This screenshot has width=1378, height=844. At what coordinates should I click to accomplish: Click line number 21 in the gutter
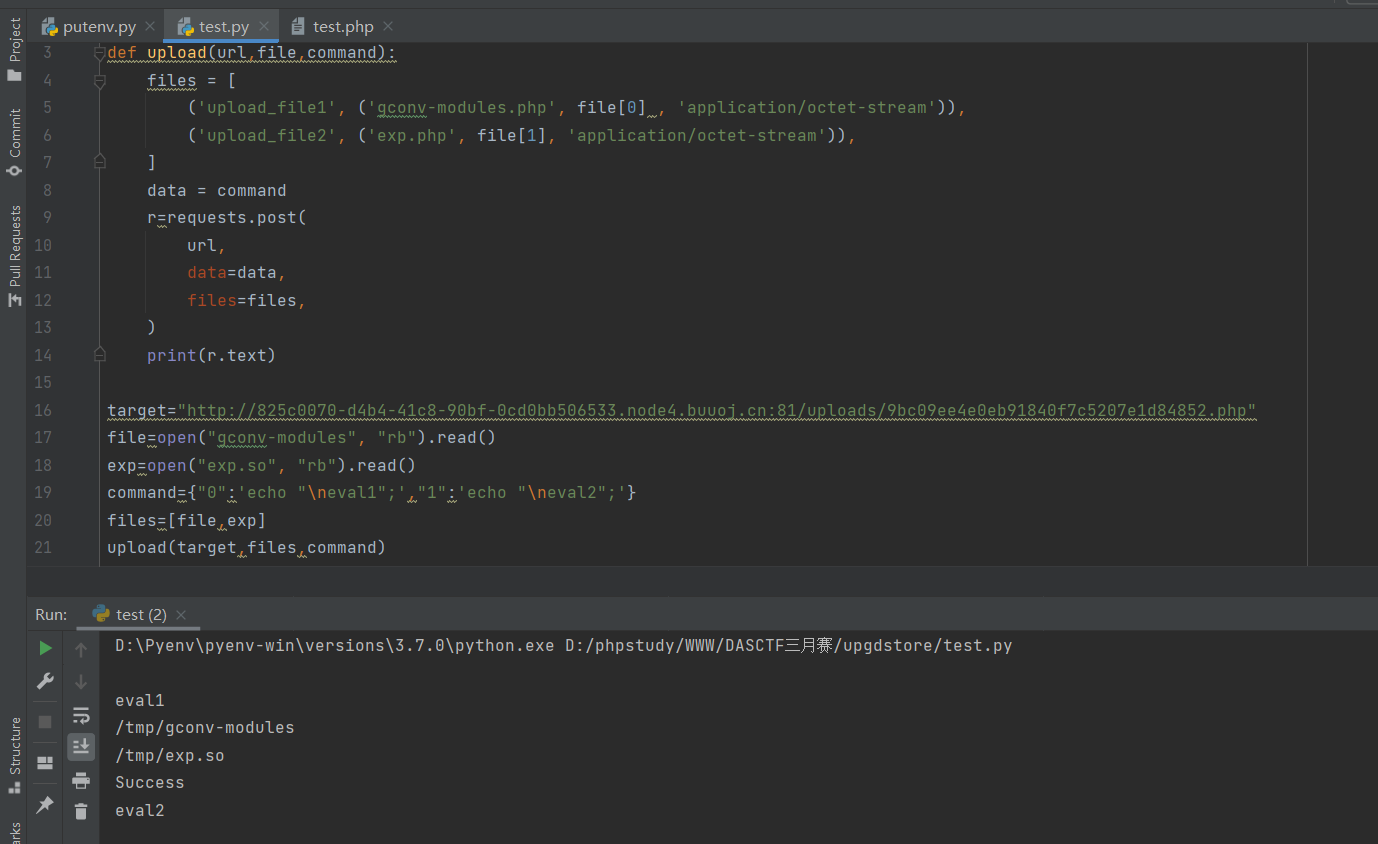pyautogui.click(x=42, y=547)
